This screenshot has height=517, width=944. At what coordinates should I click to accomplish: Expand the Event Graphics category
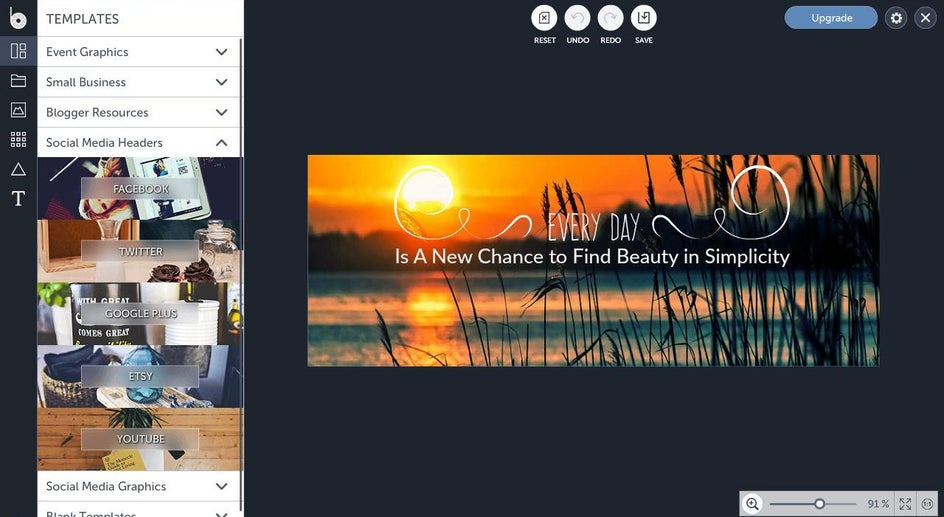click(x=138, y=52)
